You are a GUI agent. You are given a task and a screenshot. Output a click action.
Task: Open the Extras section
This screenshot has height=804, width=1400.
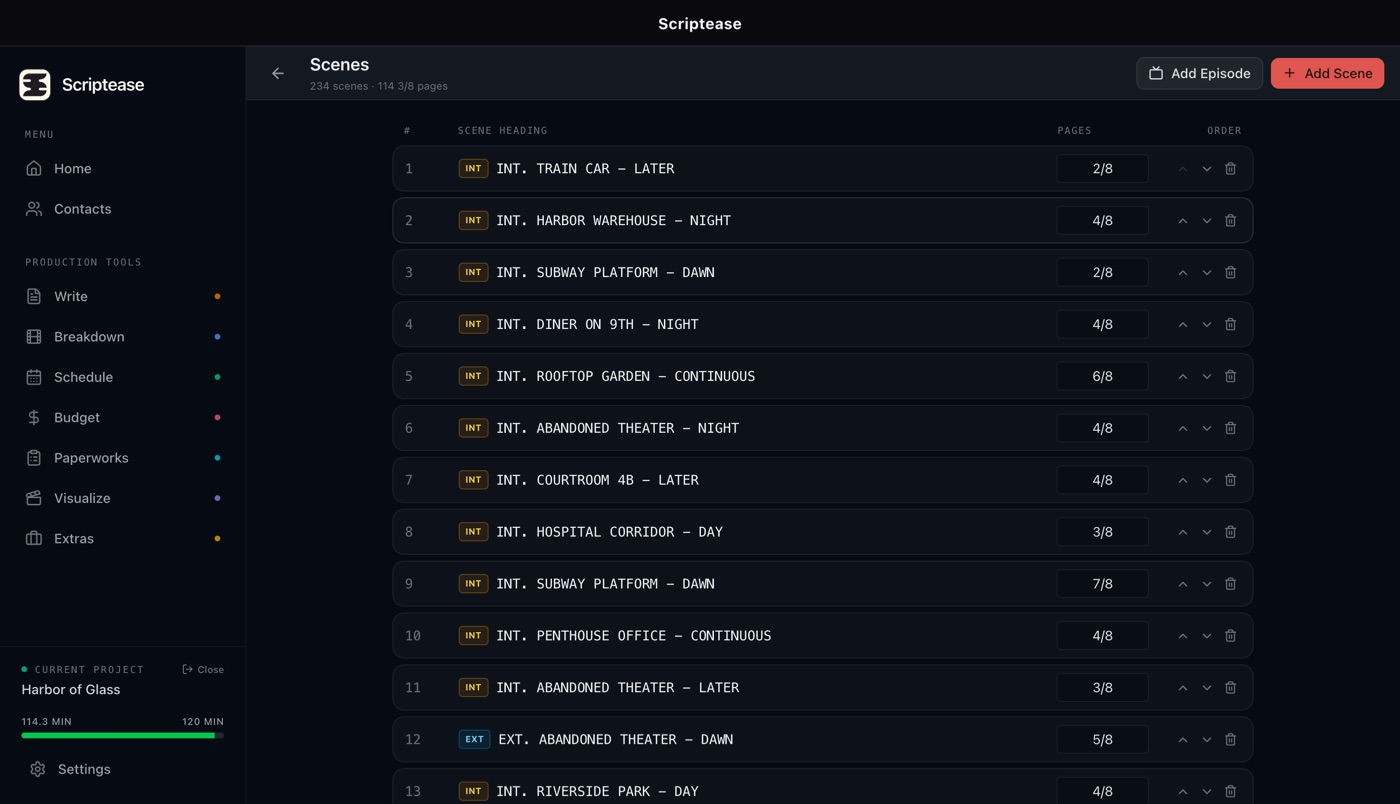pyautogui.click(x=123, y=539)
